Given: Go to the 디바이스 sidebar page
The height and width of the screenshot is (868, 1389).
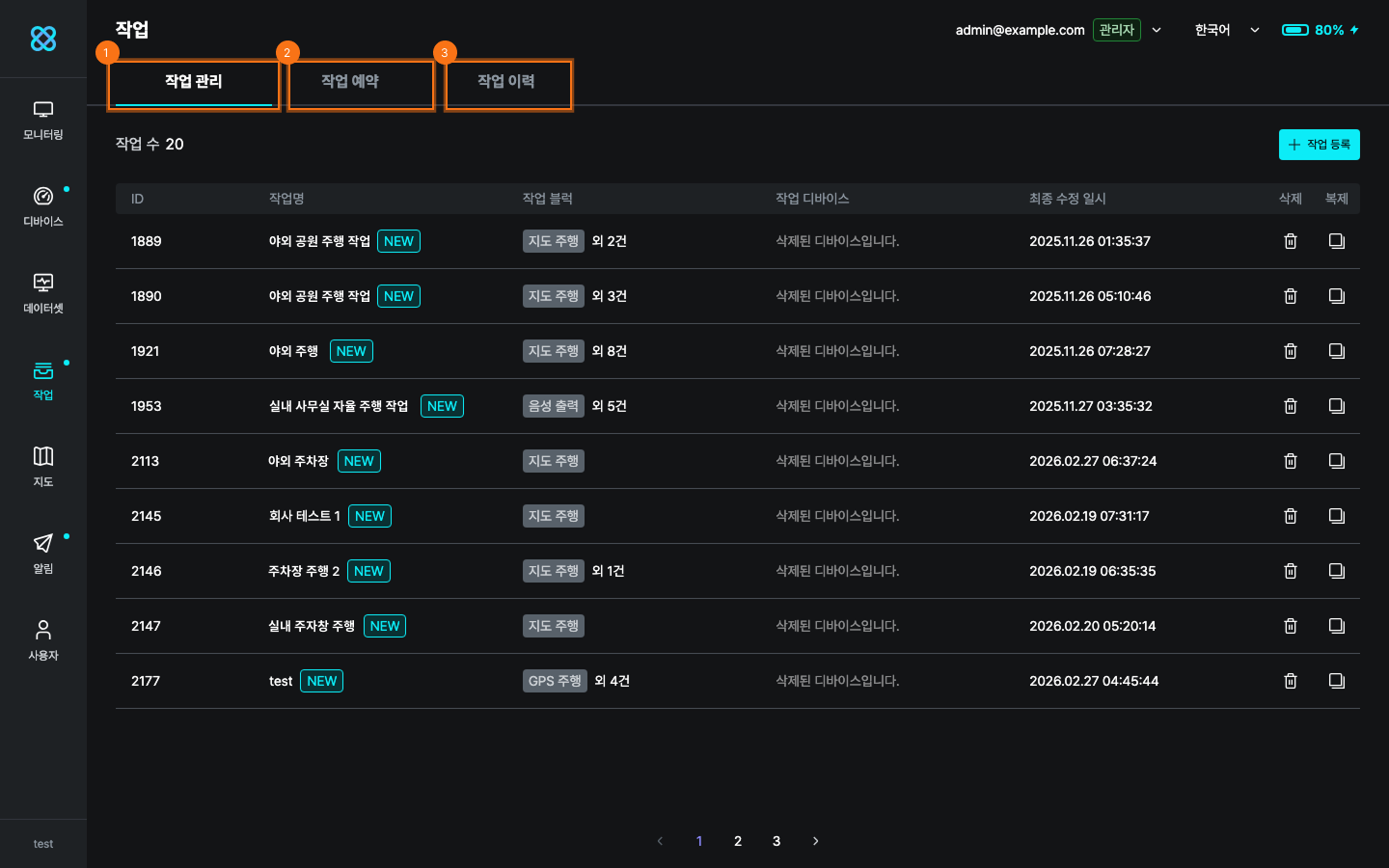Looking at the screenshot, I should click(43, 207).
